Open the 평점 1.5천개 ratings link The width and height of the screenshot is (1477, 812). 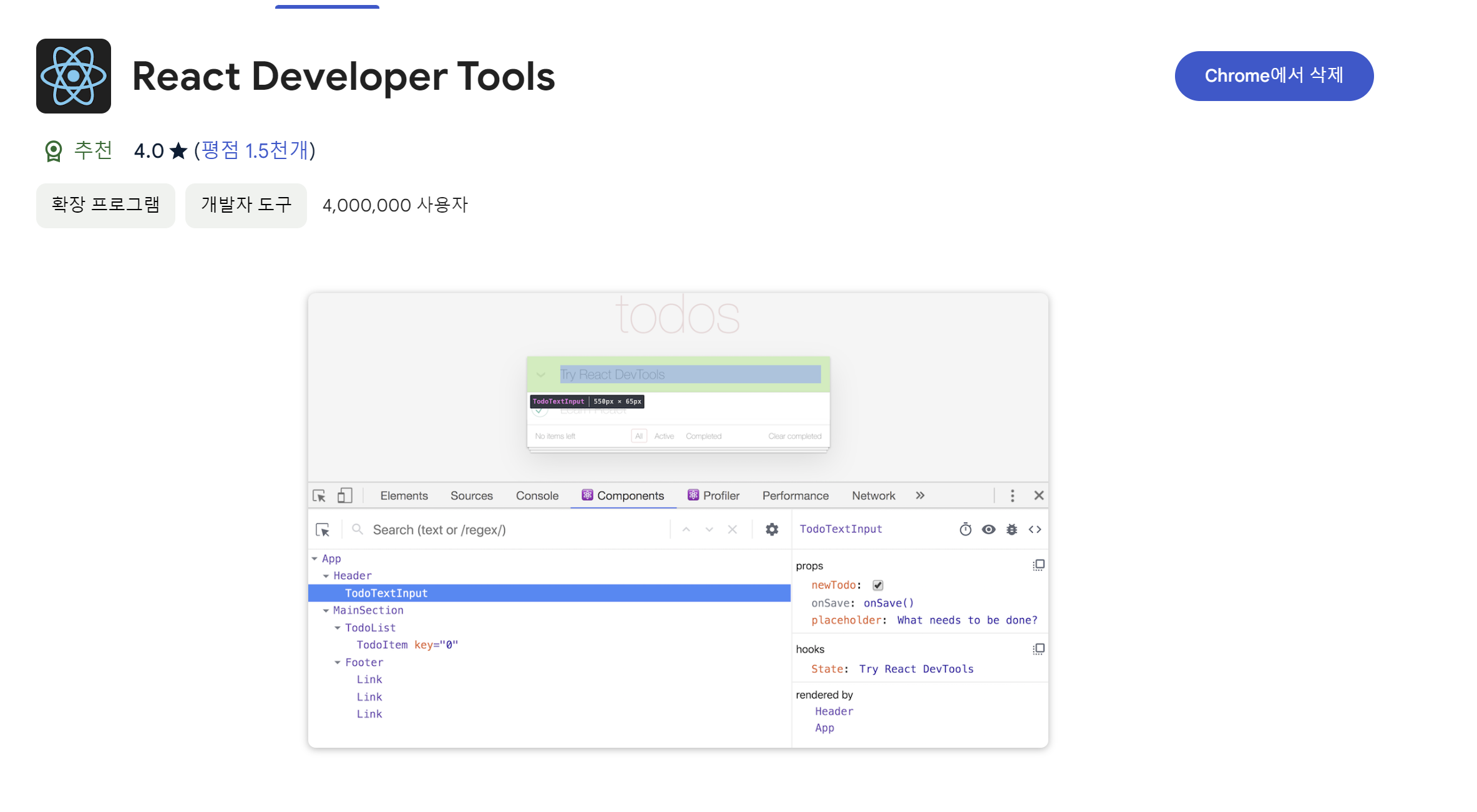[x=255, y=150]
